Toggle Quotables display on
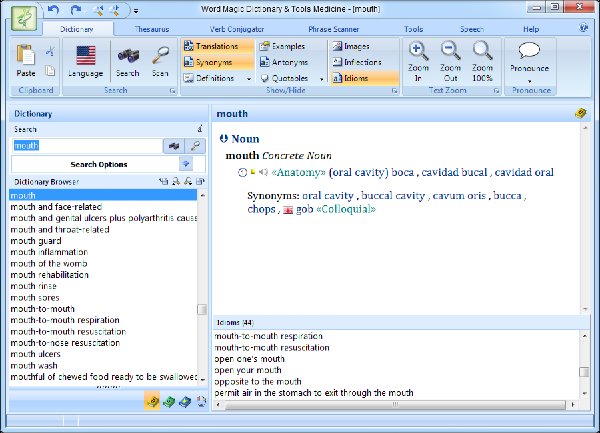600x433 pixels. [x=284, y=78]
